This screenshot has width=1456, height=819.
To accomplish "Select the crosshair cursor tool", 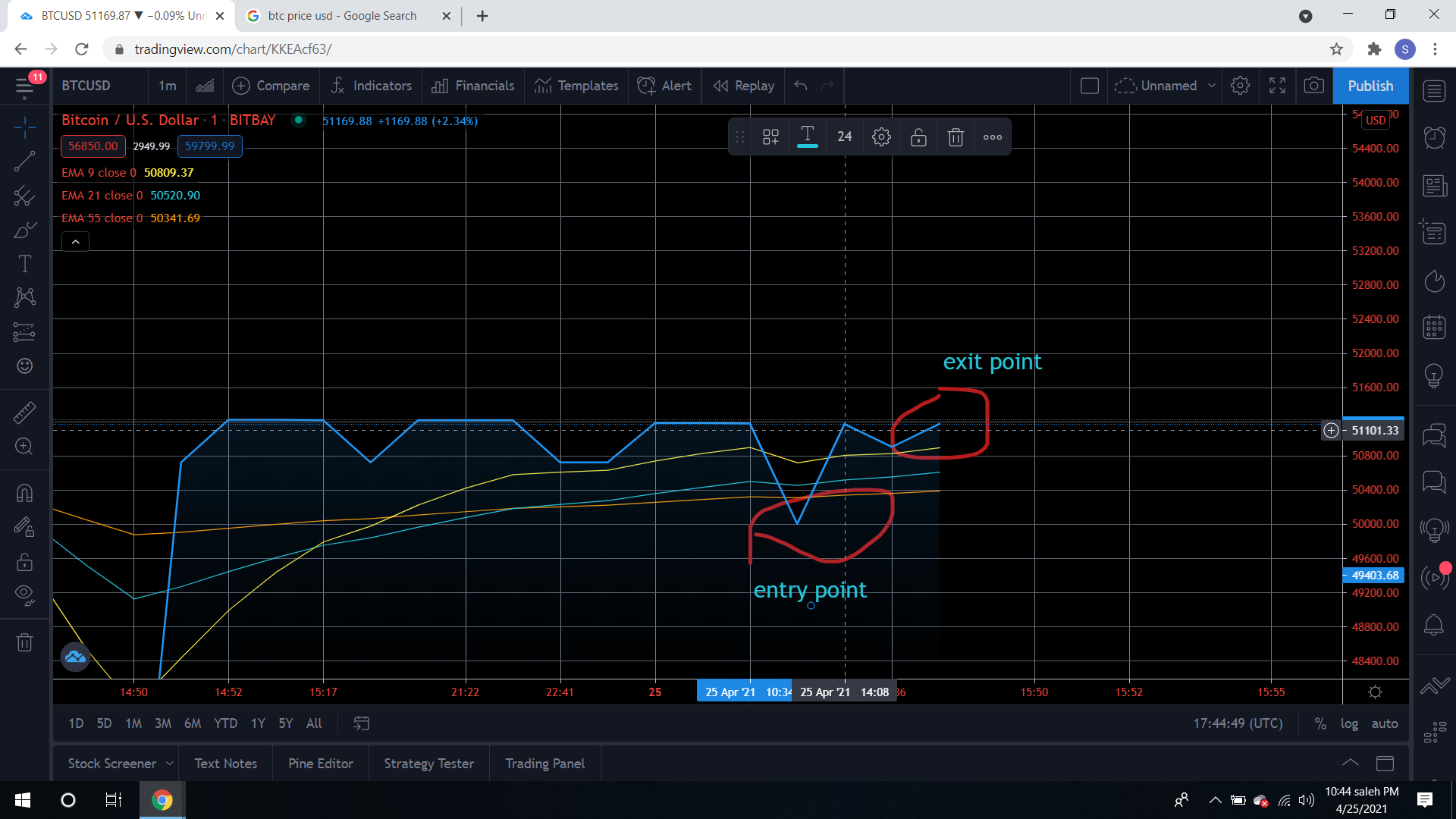I will point(24,127).
